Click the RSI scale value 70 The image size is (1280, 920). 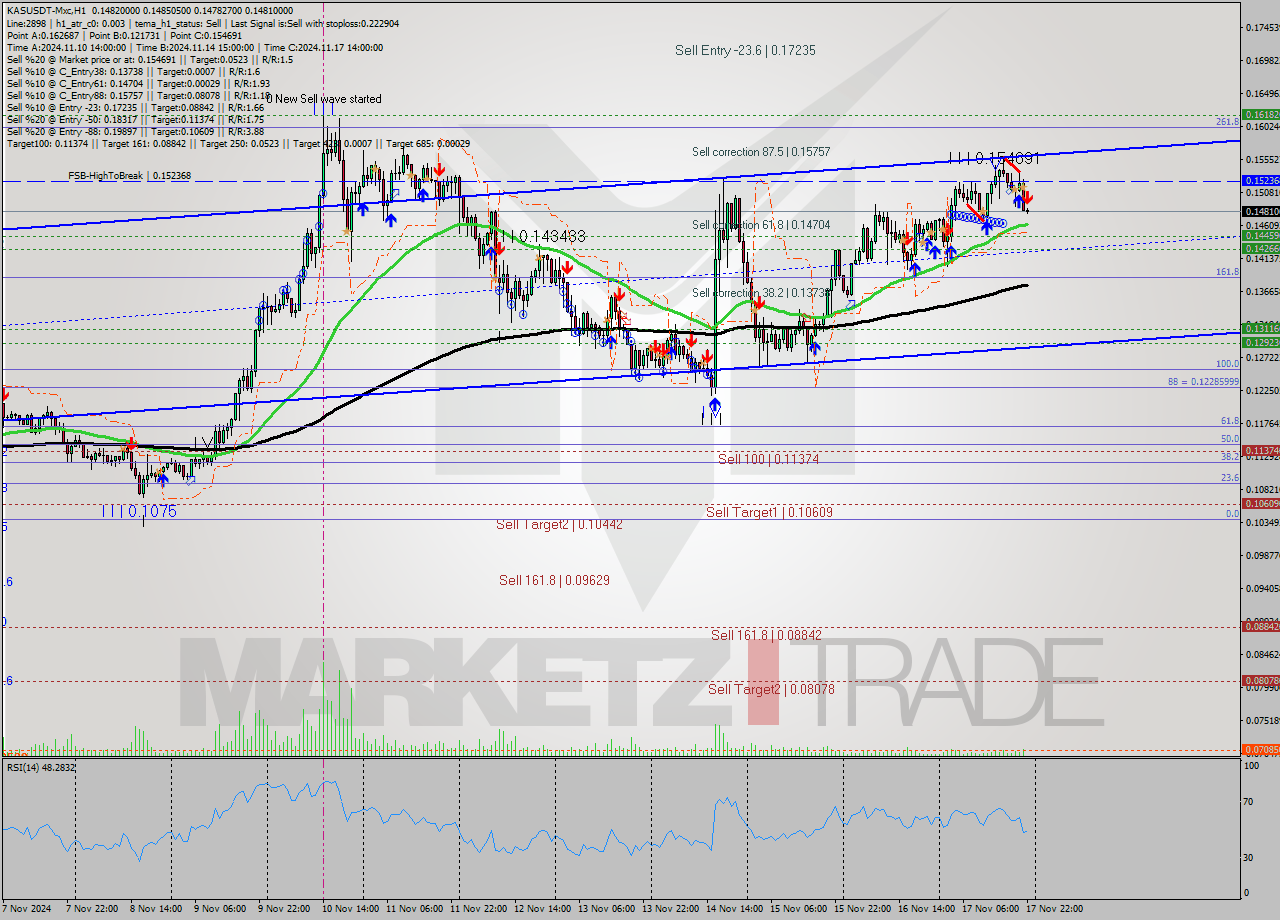pos(1250,801)
